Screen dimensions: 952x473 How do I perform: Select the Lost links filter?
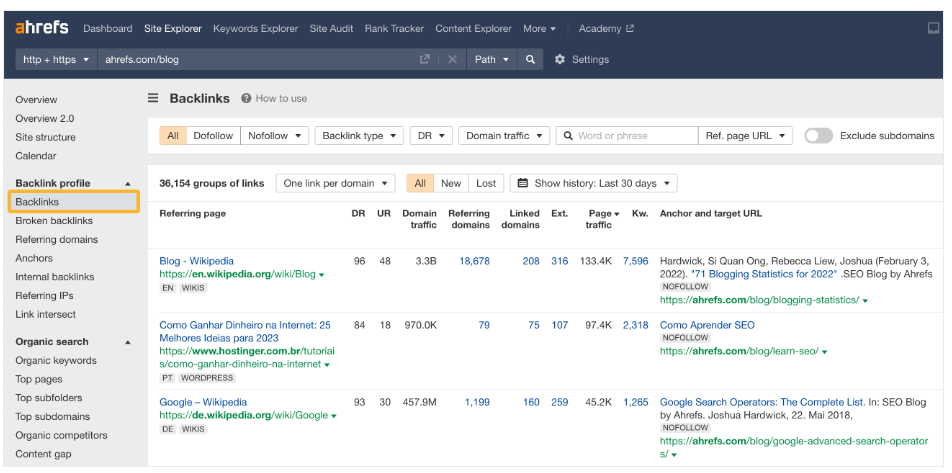click(486, 183)
